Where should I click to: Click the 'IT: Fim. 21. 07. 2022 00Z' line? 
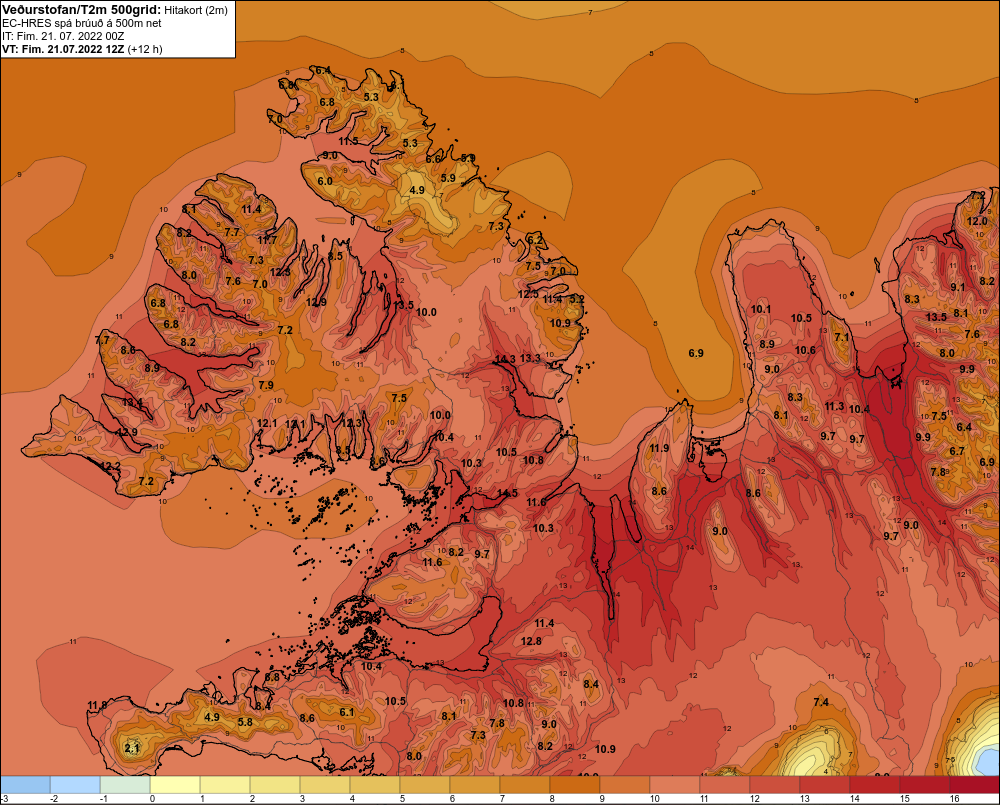pyautogui.click(x=63, y=36)
